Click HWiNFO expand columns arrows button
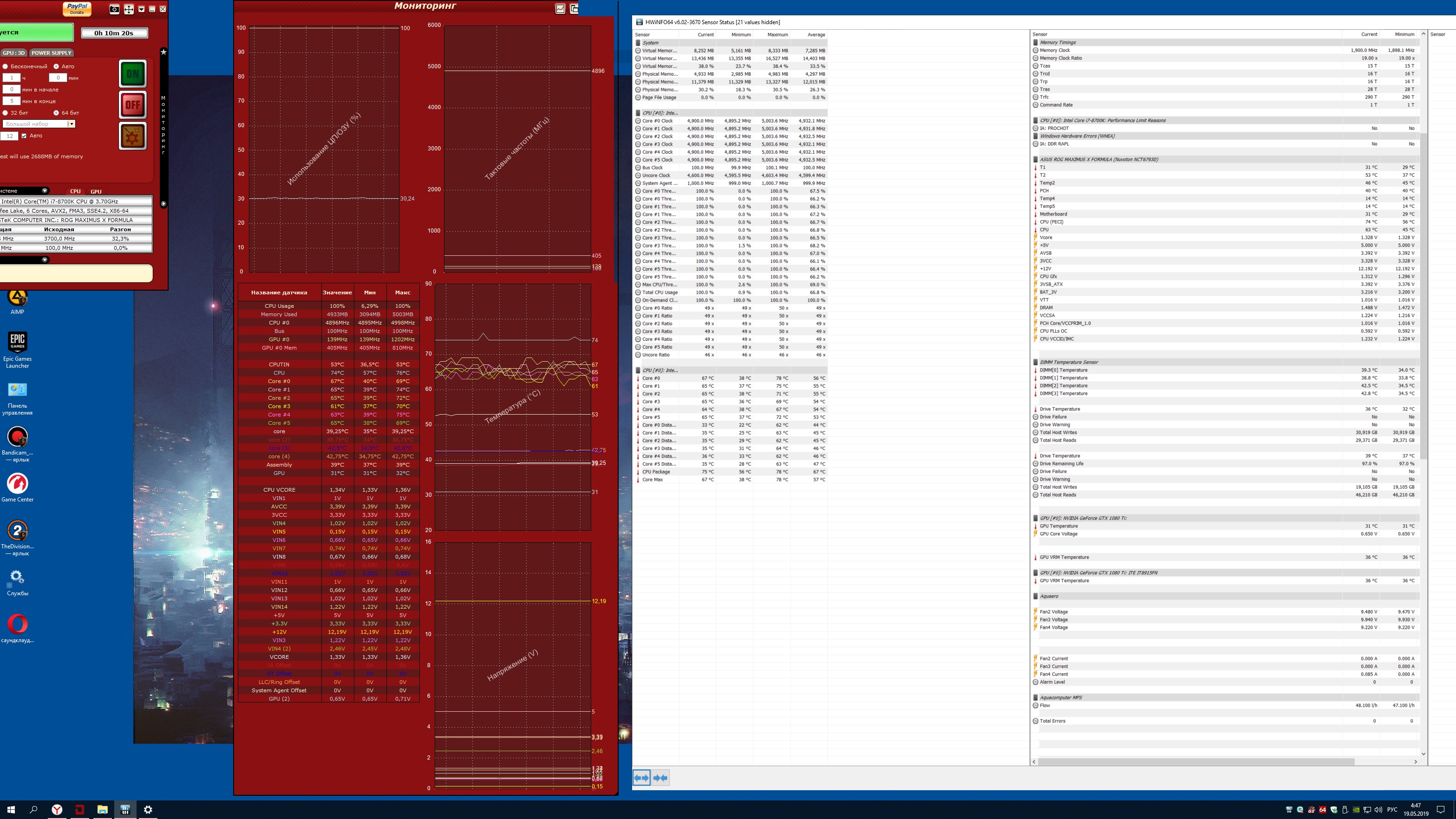Viewport: 1456px width, 819px height. coord(641,778)
